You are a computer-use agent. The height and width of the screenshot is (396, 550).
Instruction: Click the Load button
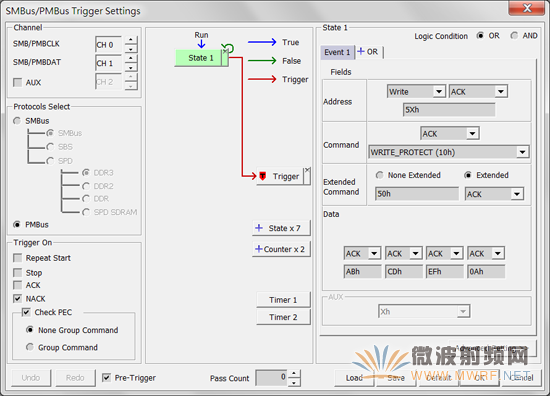coord(354,378)
